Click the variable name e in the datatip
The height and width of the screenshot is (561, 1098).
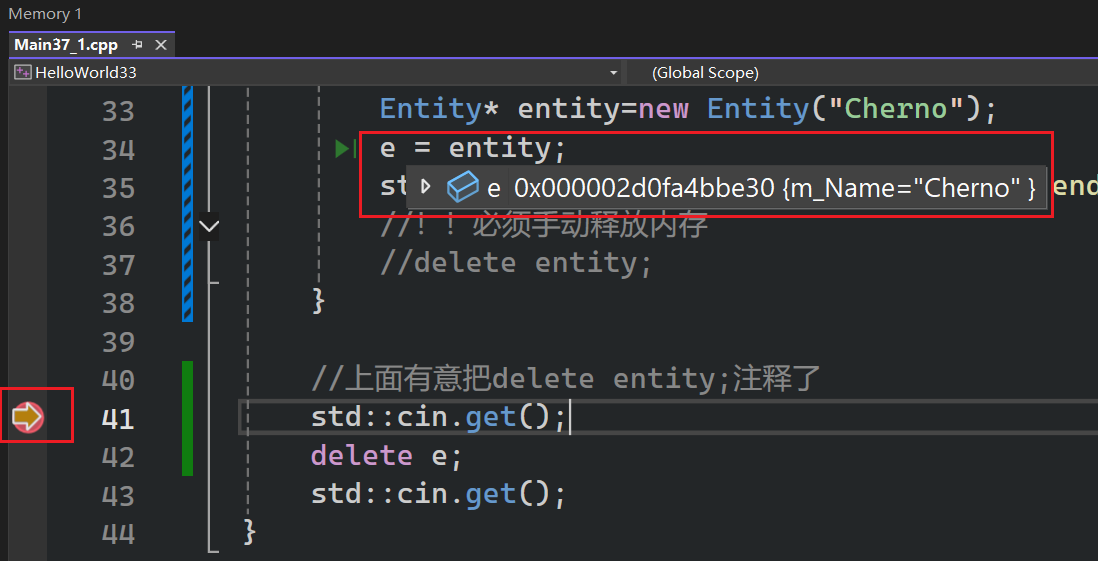click(493, 188)
